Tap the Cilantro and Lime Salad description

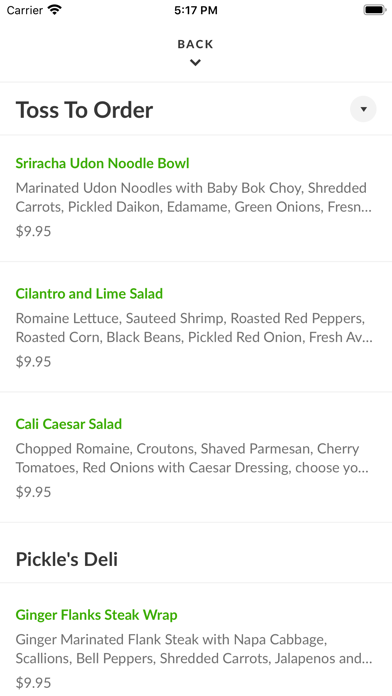(194, 328)
